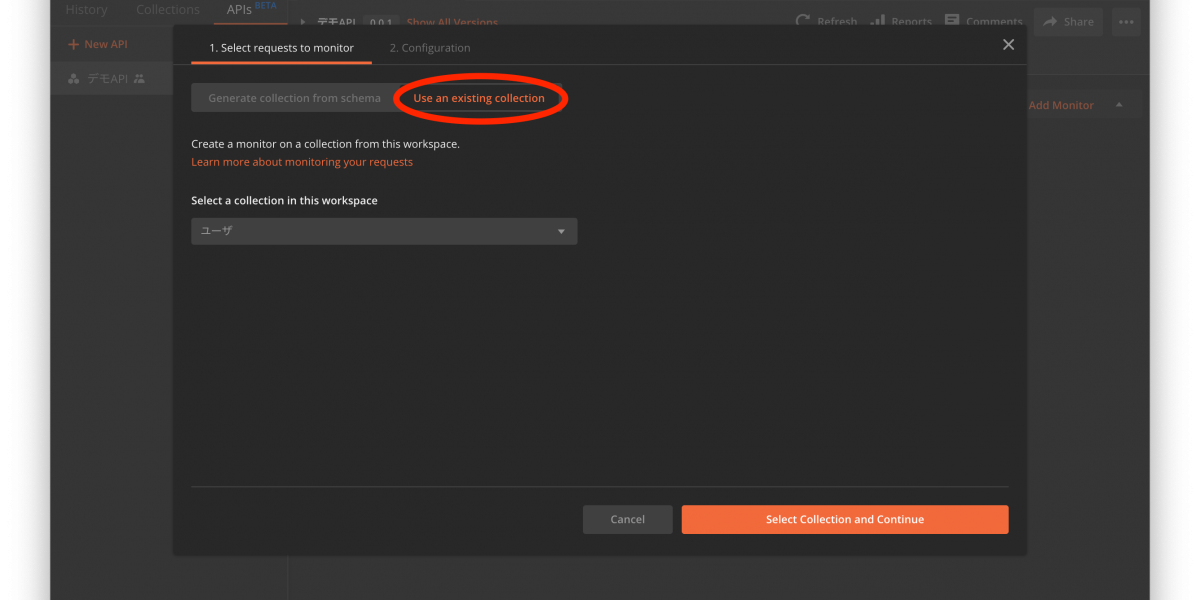
Task: Open Reports via the bar chart icon
Action: (878, 21)
